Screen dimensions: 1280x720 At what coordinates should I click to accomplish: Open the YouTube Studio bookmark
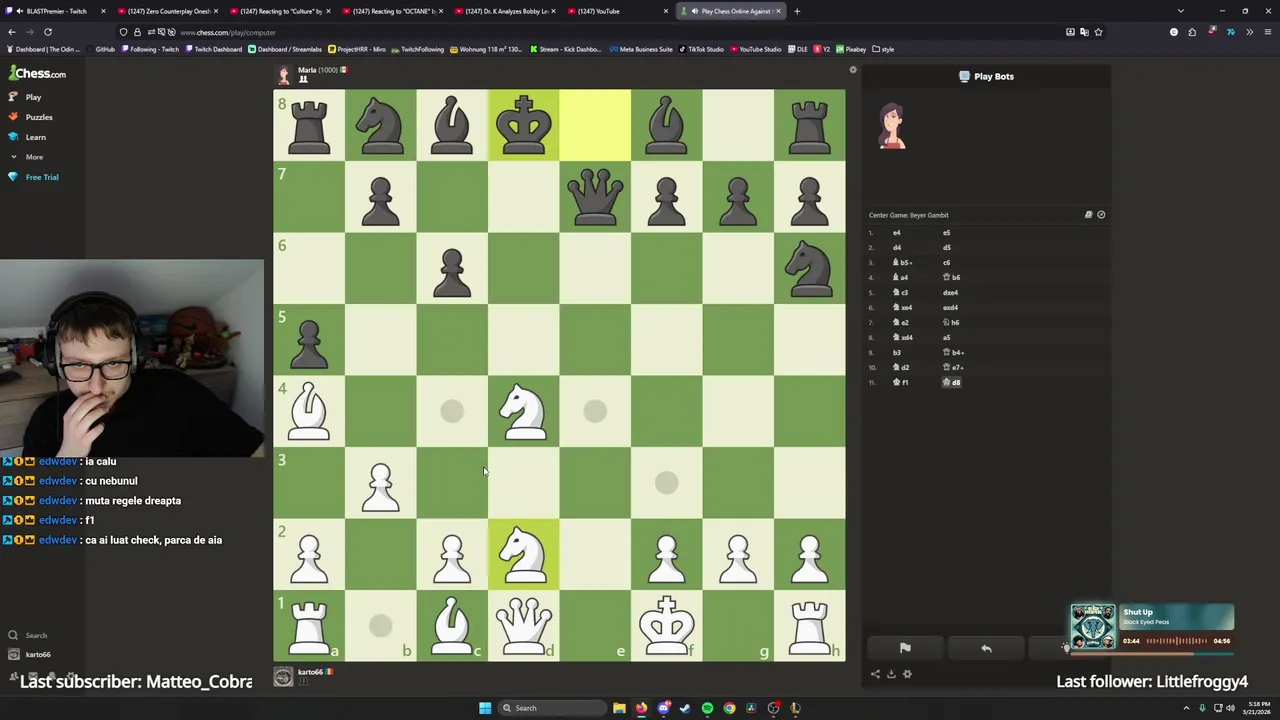click(x=755, y=49)
